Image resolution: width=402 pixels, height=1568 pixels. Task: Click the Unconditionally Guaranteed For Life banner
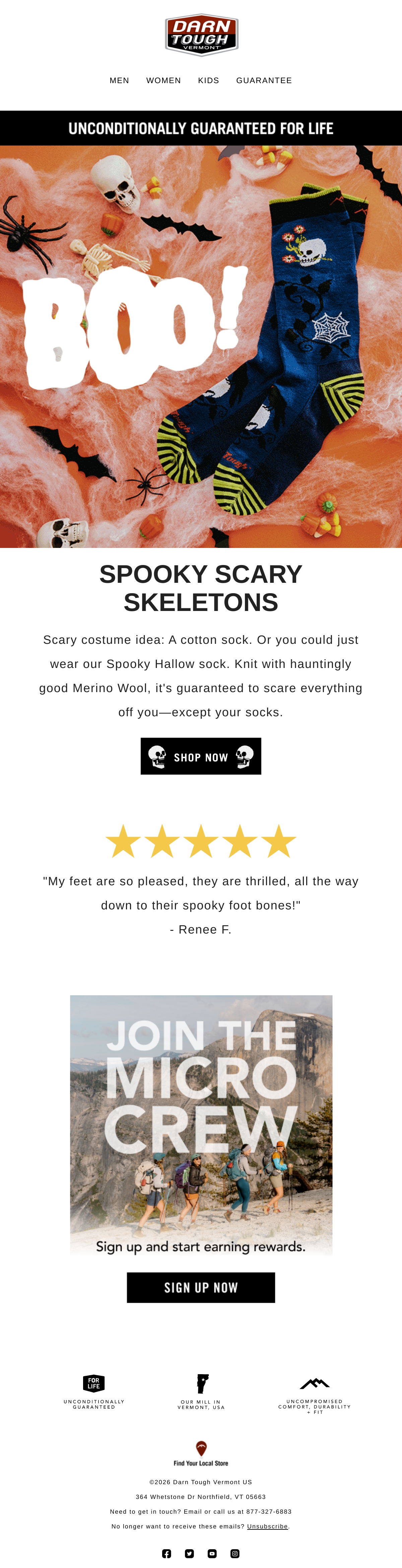coord(201,128)
